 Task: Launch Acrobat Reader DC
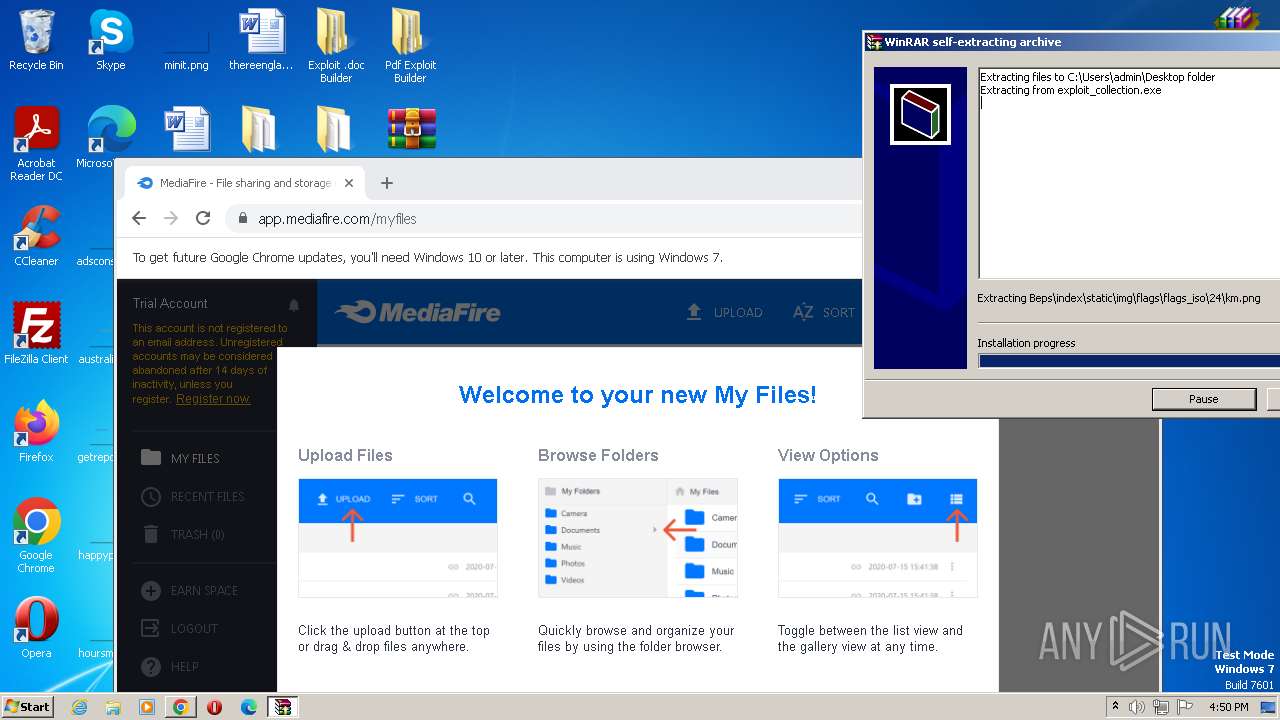[x=36, y=143]
